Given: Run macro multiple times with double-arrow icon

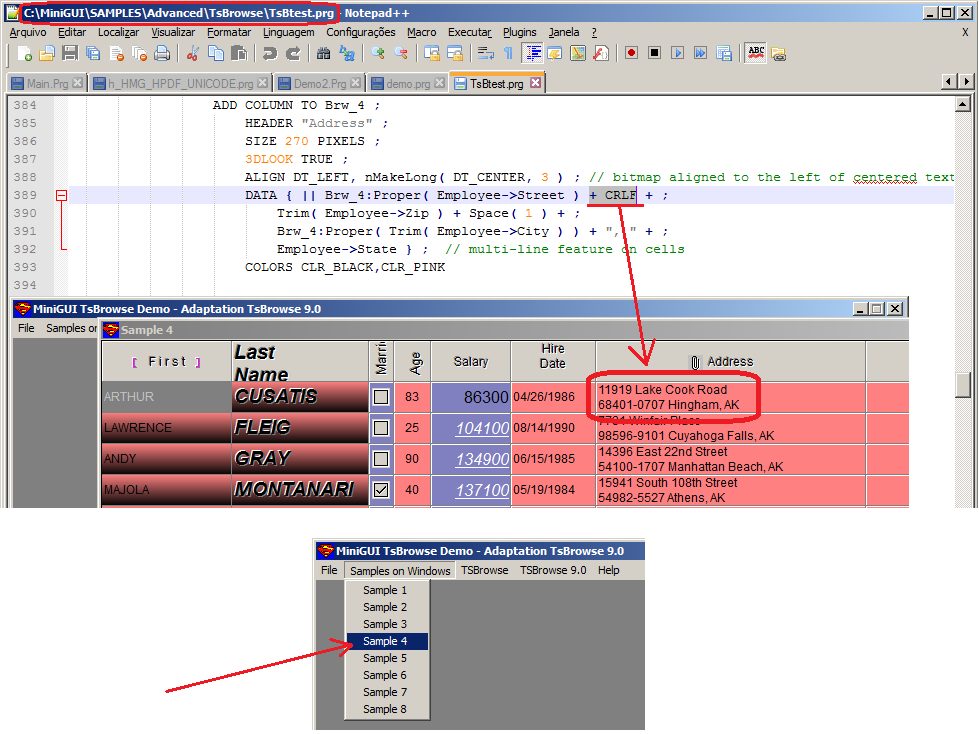Looking at the screenshot, I should 701,54.
